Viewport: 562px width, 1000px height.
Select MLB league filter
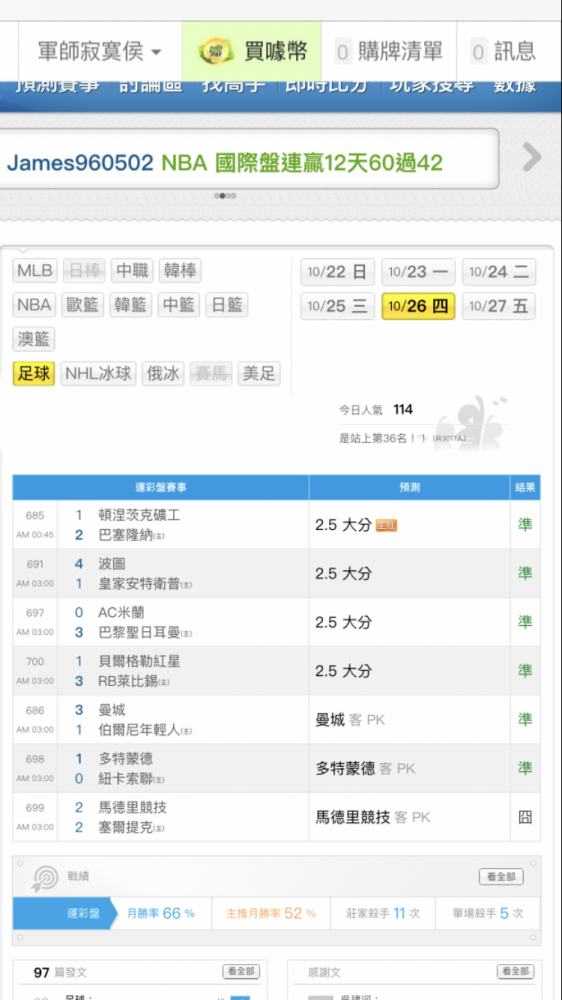(x=35, y=271)
